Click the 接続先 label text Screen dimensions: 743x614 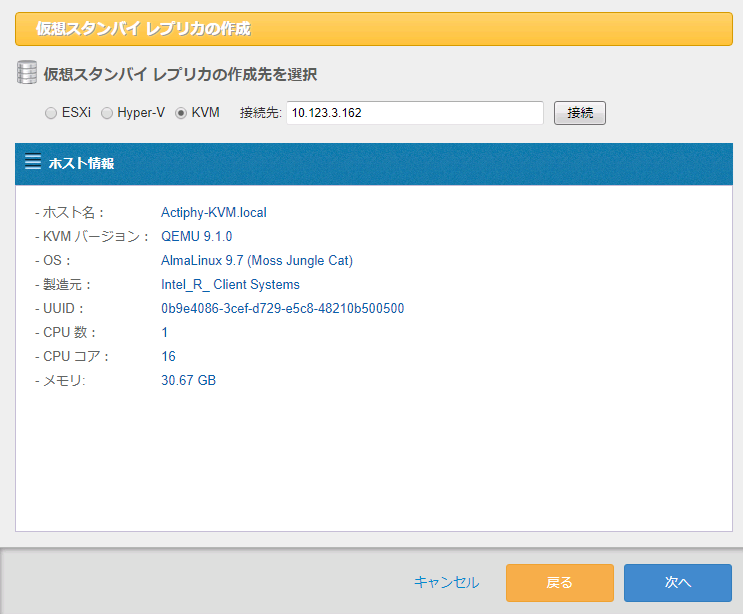[x=261, y=113]
